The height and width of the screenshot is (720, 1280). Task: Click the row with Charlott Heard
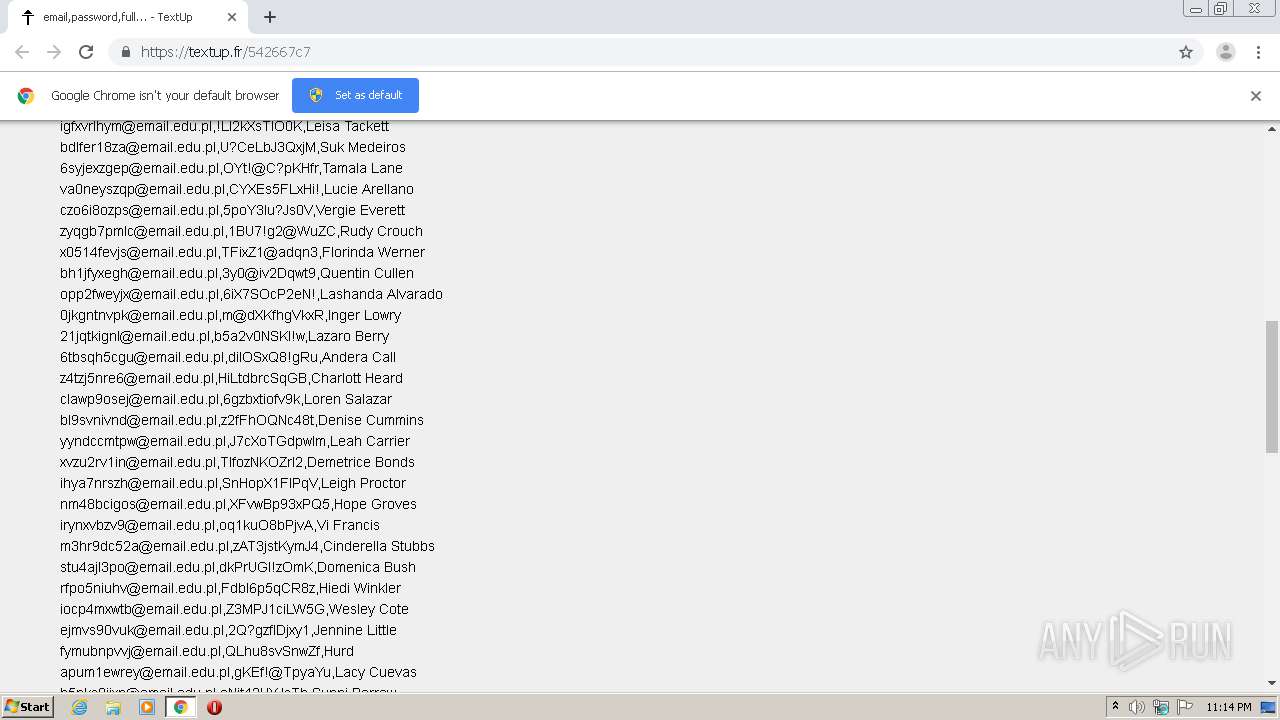231,378
